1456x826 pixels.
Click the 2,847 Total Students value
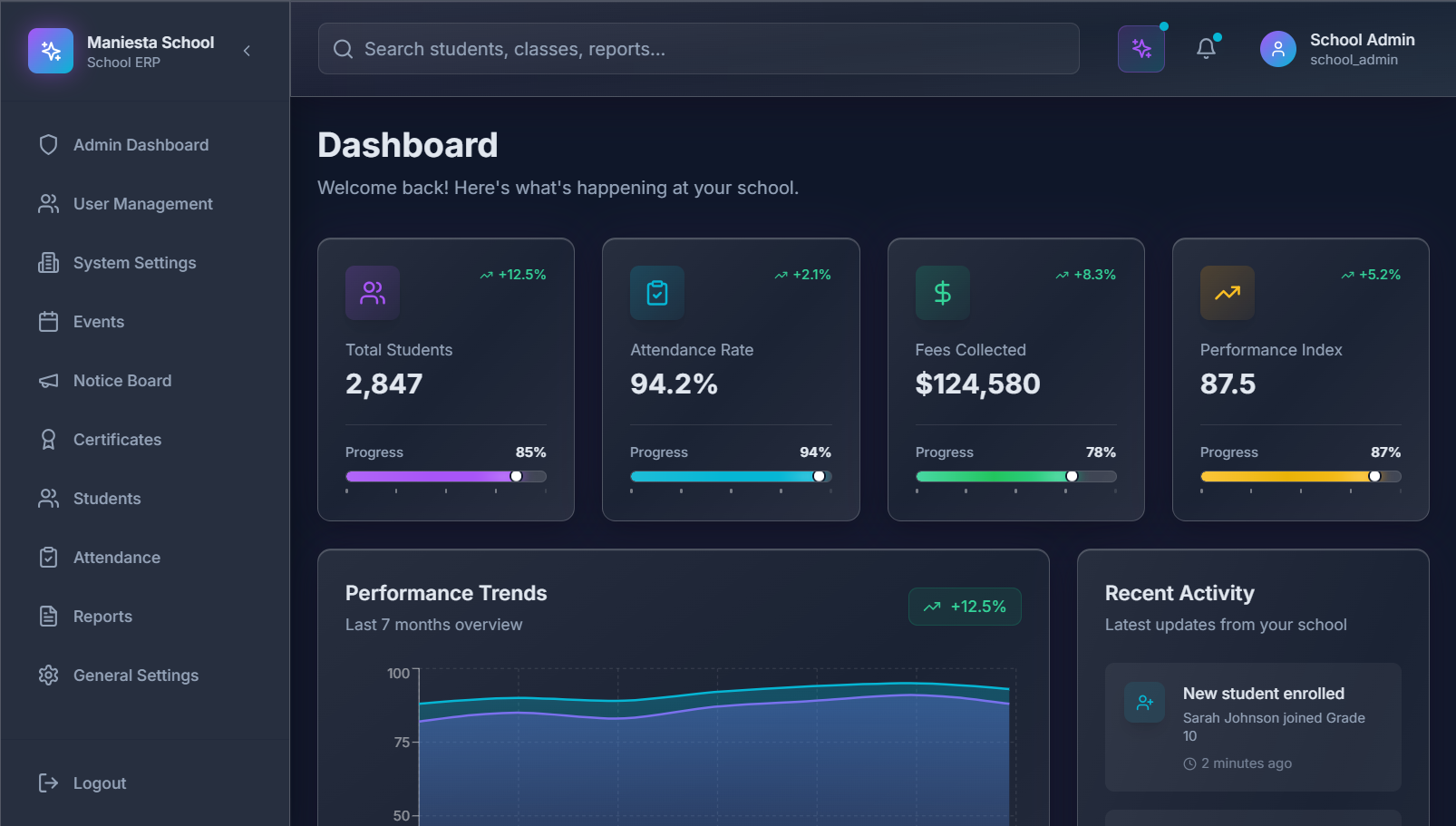click(x=384, y=384)
